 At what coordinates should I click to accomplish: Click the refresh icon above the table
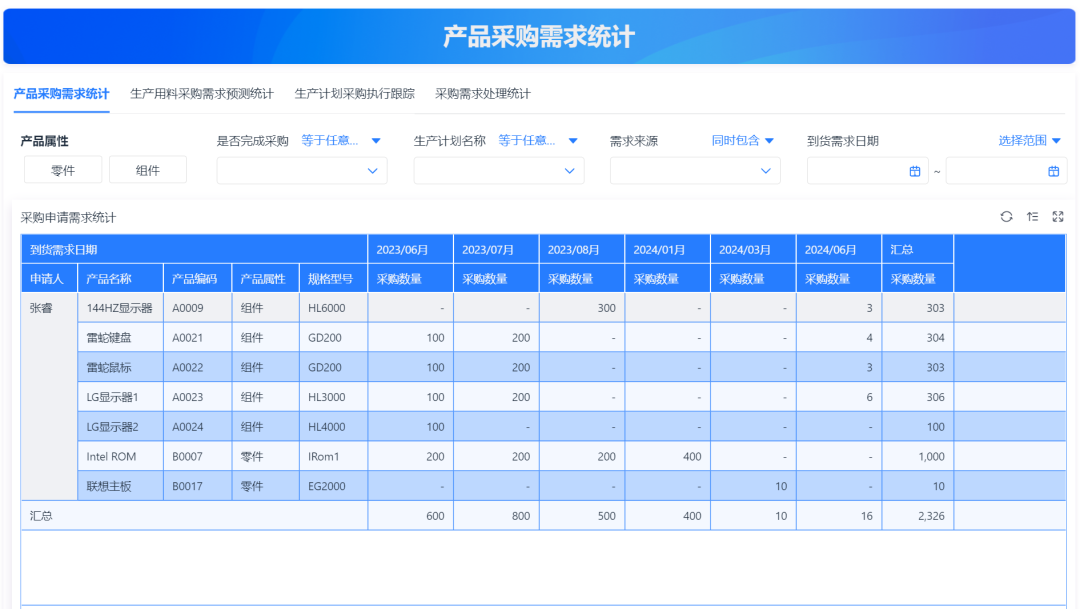click(1006, 217)
